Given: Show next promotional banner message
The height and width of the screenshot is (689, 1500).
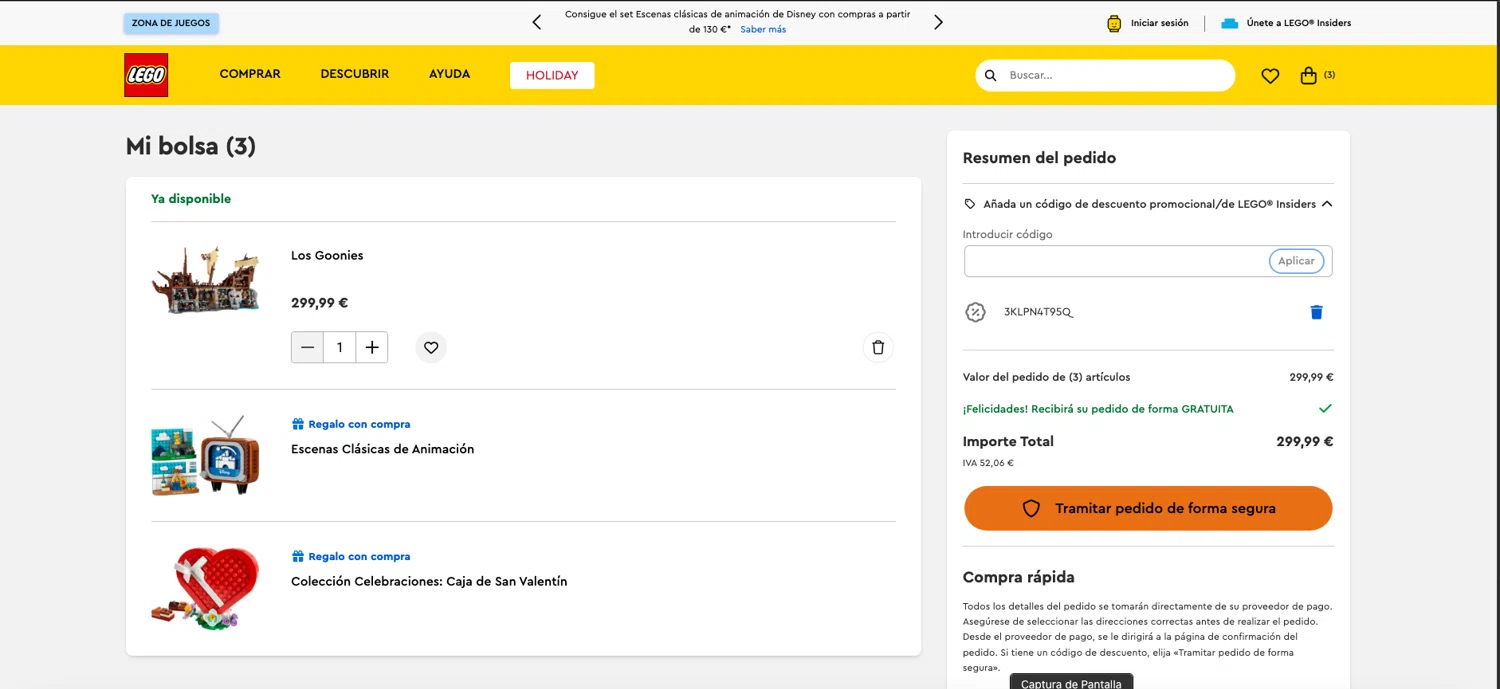Looking at the screenshot, I should (938, 22).
